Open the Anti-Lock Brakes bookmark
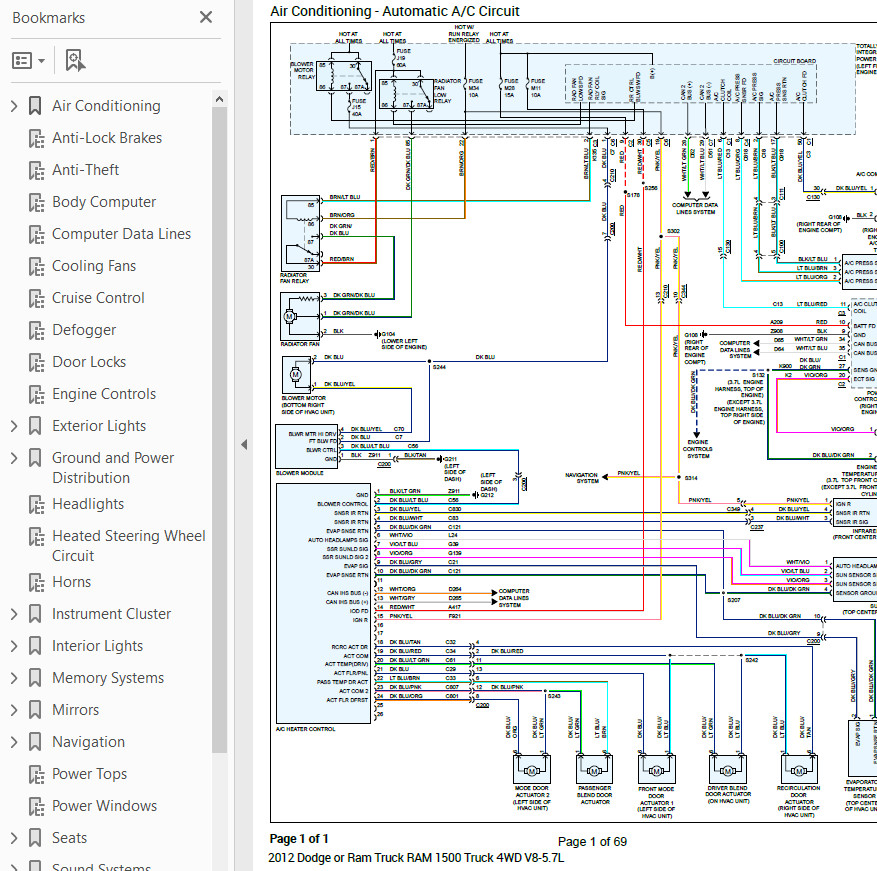This screenshot has height=871, width=877. [x=107, y=138]
